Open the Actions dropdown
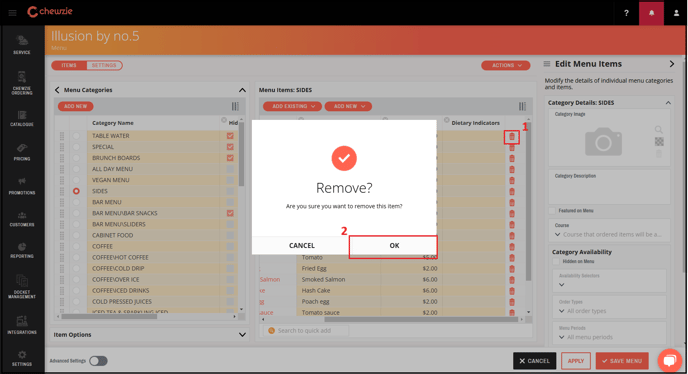This screenshot has width=688, height=374. [x=506, y=65]
